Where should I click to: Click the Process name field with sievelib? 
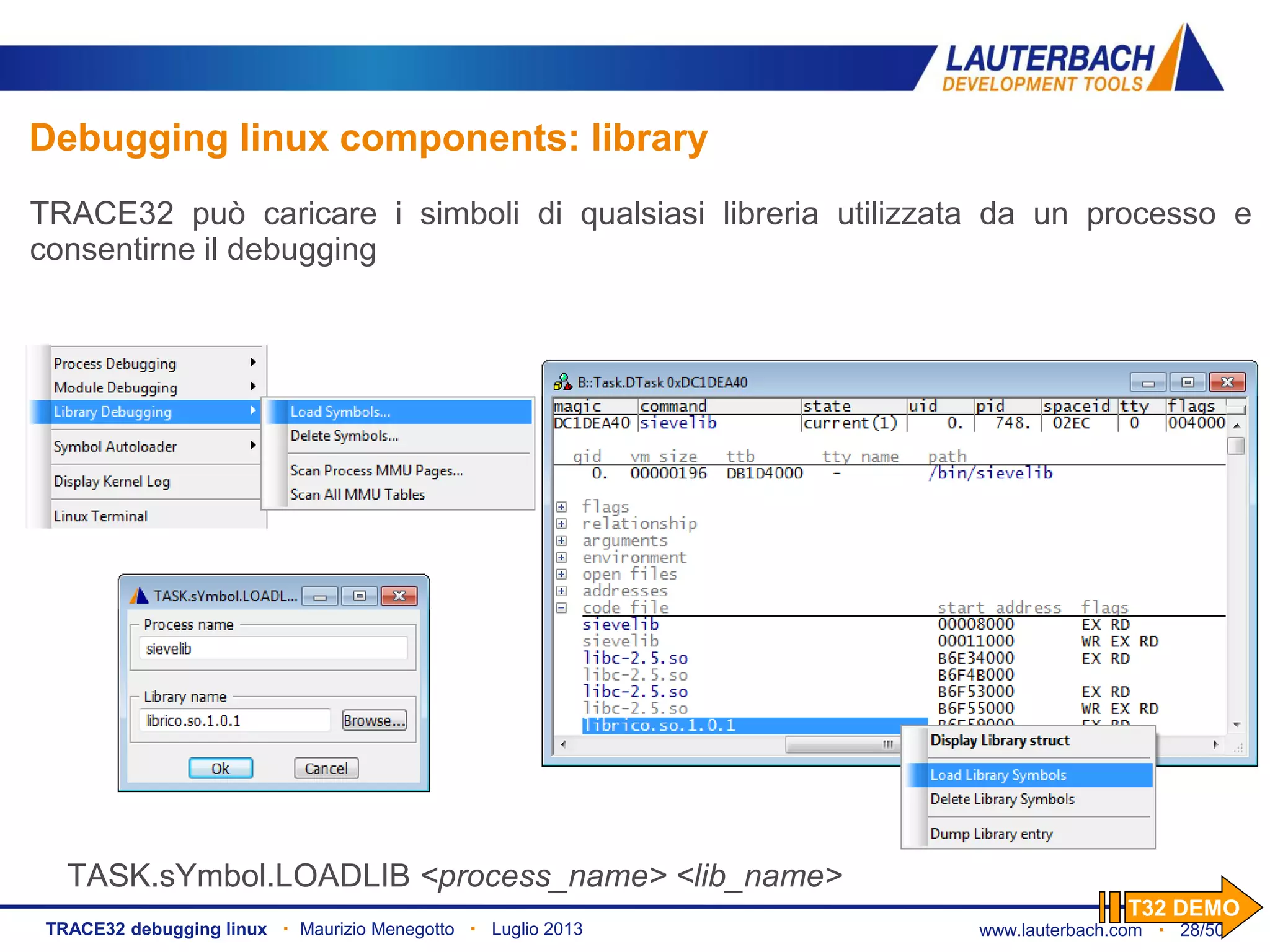[x=273, y=648]
